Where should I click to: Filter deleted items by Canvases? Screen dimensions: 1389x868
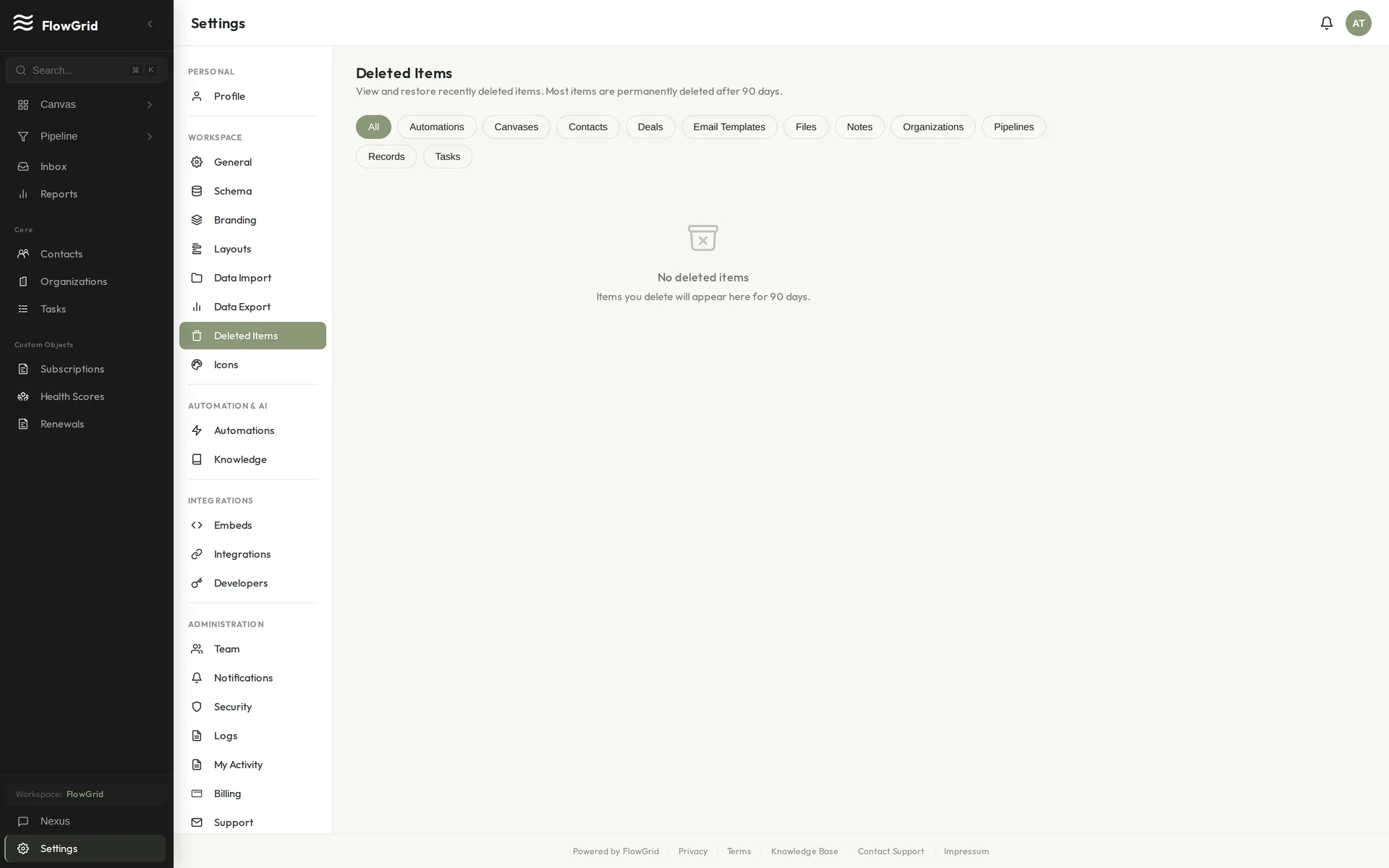click(x=516, y=127)
